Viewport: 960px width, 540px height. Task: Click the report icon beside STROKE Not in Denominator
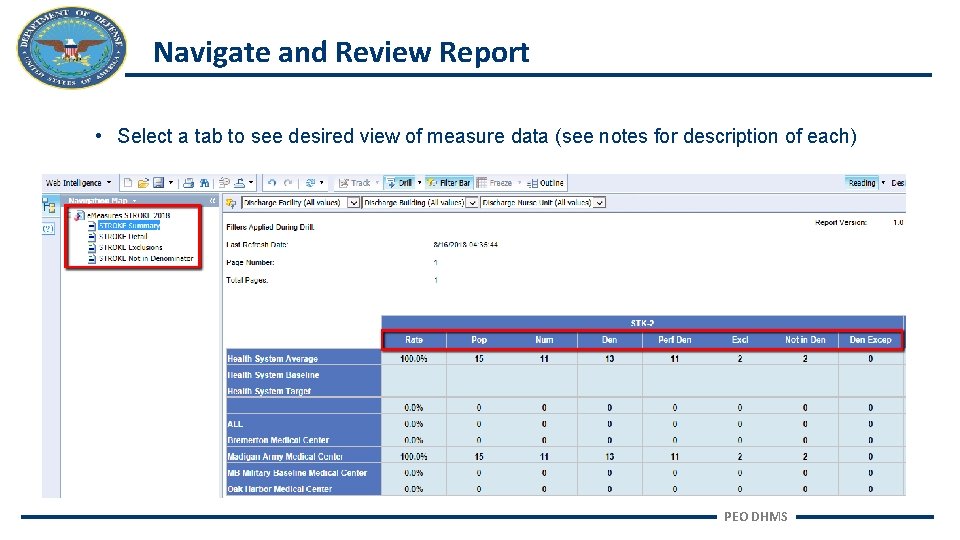(92, 258)
